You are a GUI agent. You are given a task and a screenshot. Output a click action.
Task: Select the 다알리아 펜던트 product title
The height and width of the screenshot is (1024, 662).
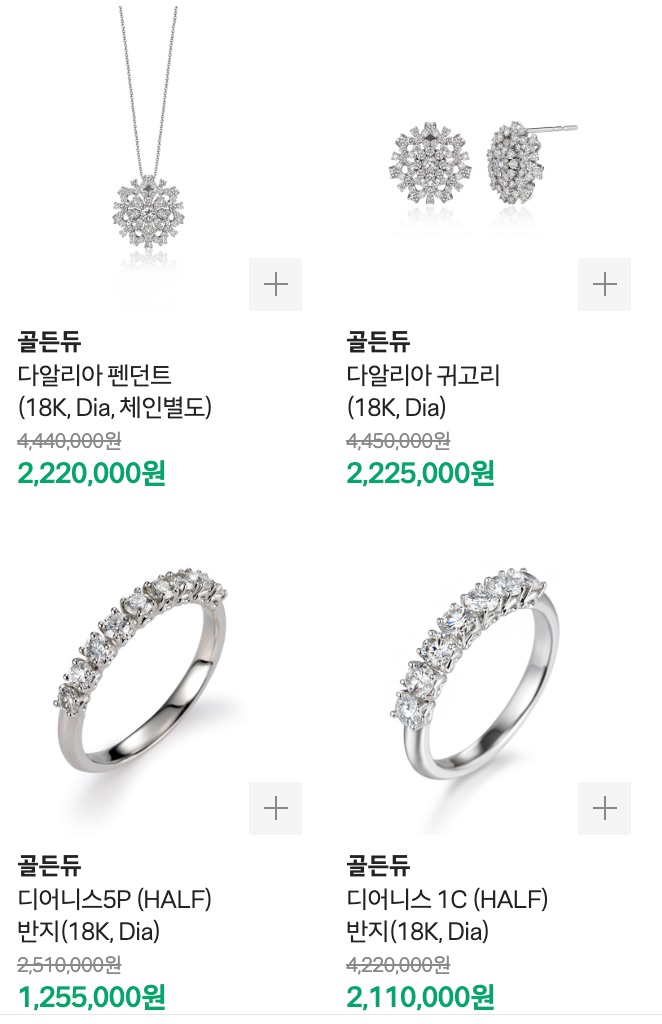click(x=114, y=391)
